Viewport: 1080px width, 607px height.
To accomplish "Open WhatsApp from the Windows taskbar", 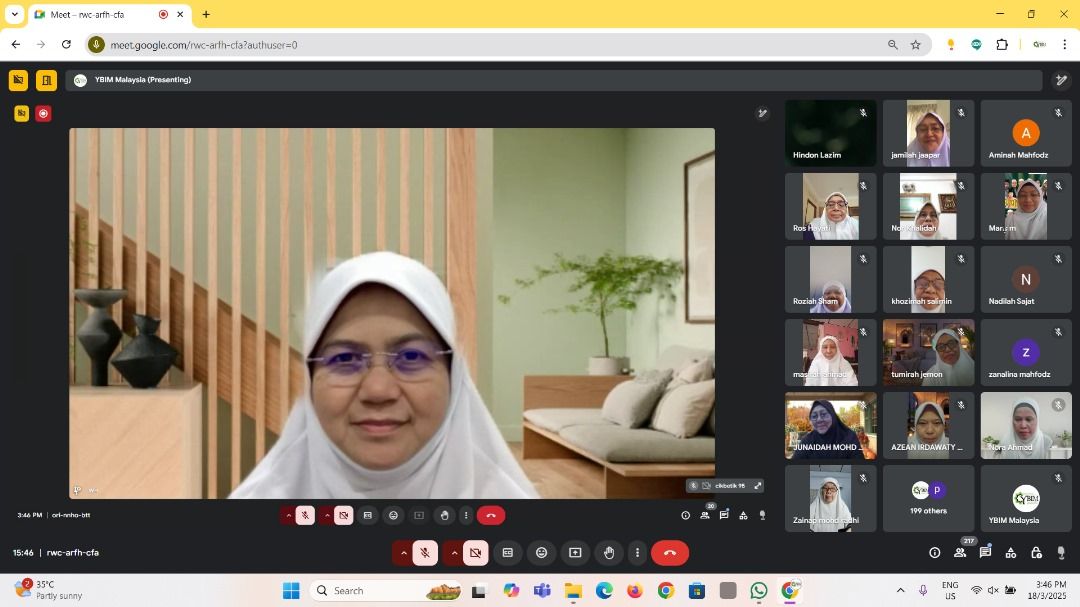I will coord(759,590).
